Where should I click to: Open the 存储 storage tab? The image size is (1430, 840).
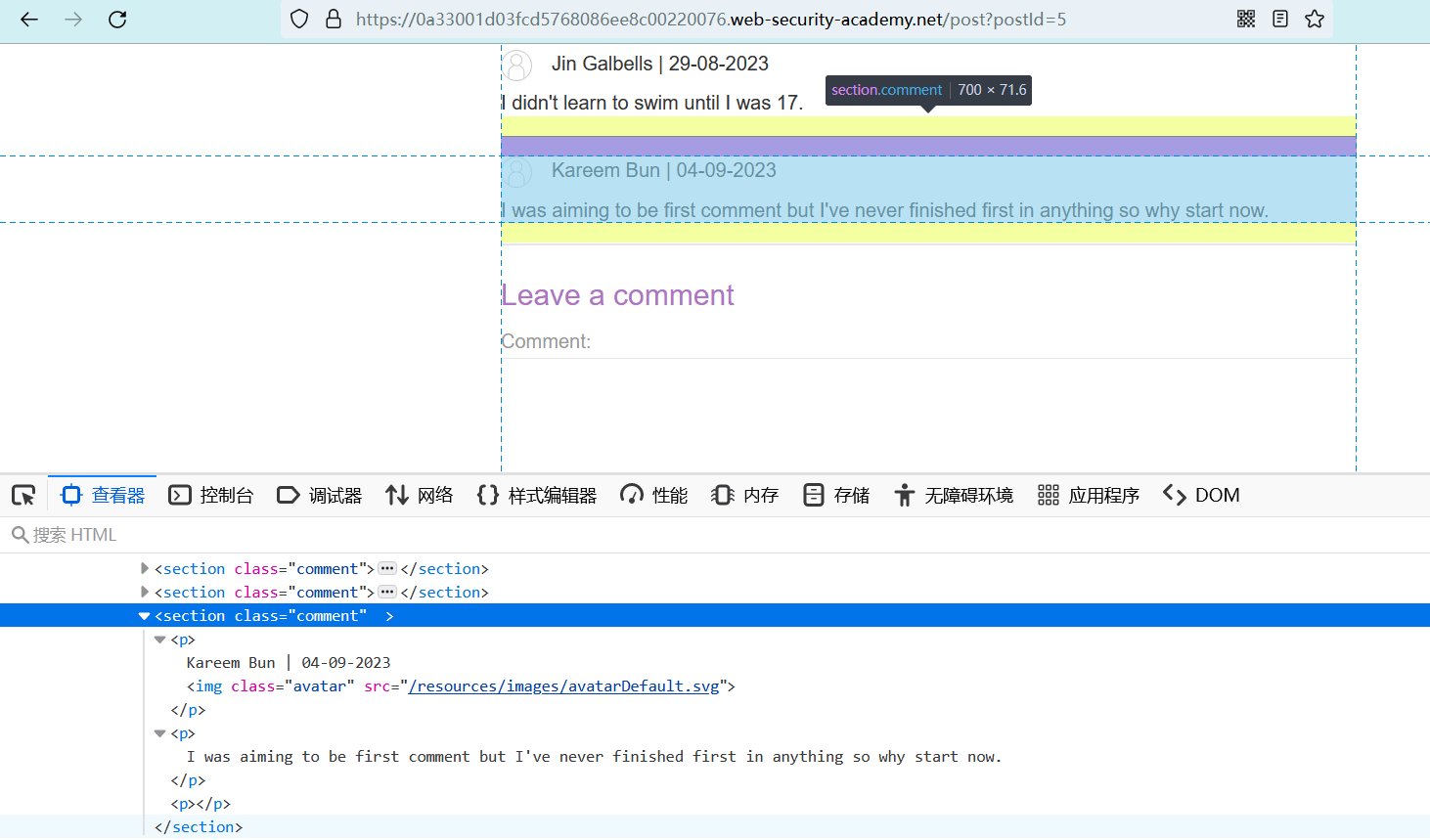pyautogui.click(x=836, y=496)
